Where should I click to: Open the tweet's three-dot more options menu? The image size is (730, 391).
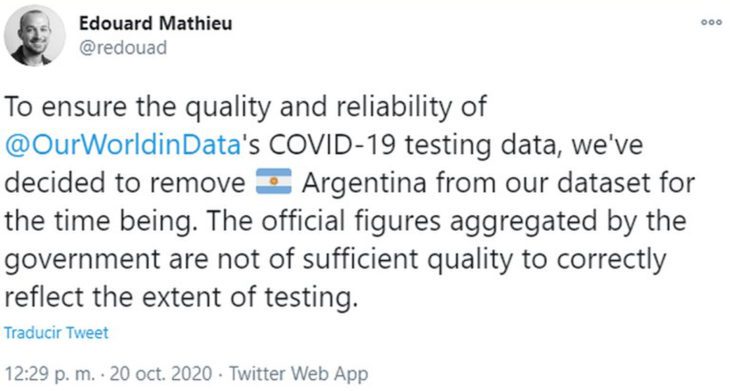click(x=711, y=22)
